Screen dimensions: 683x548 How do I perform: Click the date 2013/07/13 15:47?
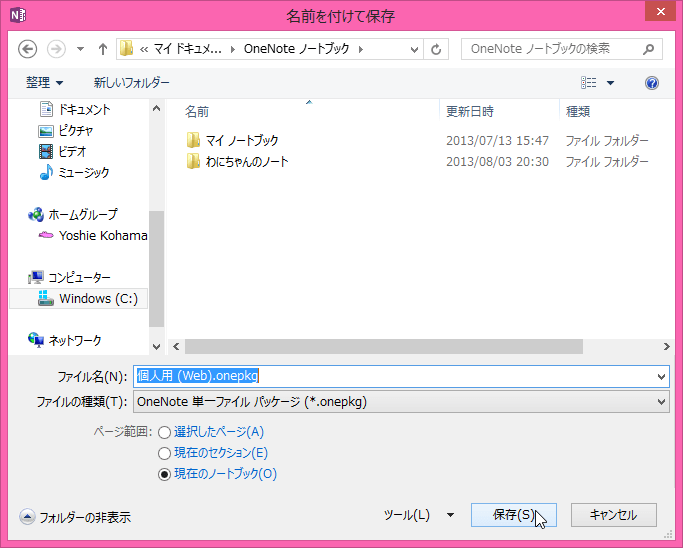pyautogui.click(x=497, y=140)
